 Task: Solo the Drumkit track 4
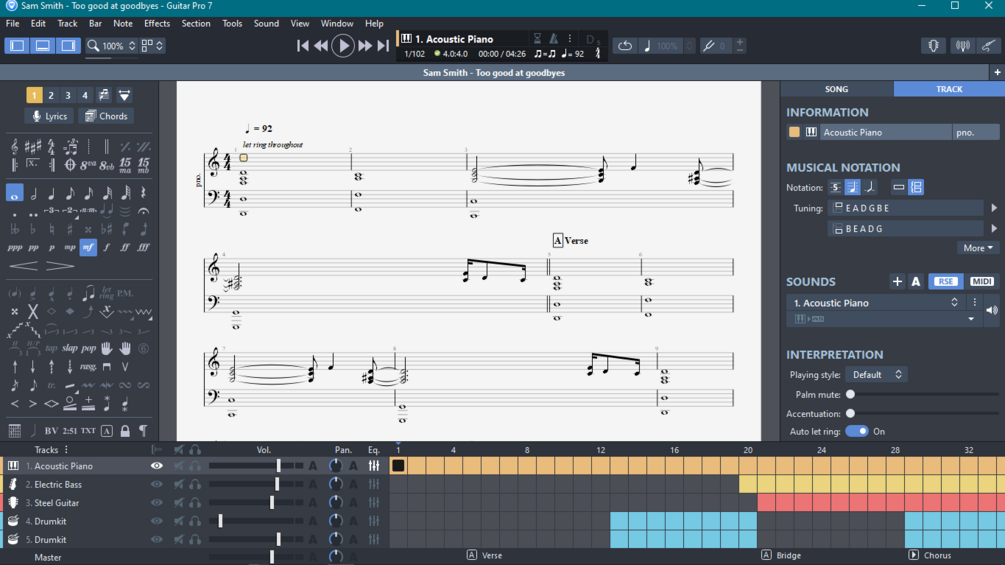[x=195, y=521]
